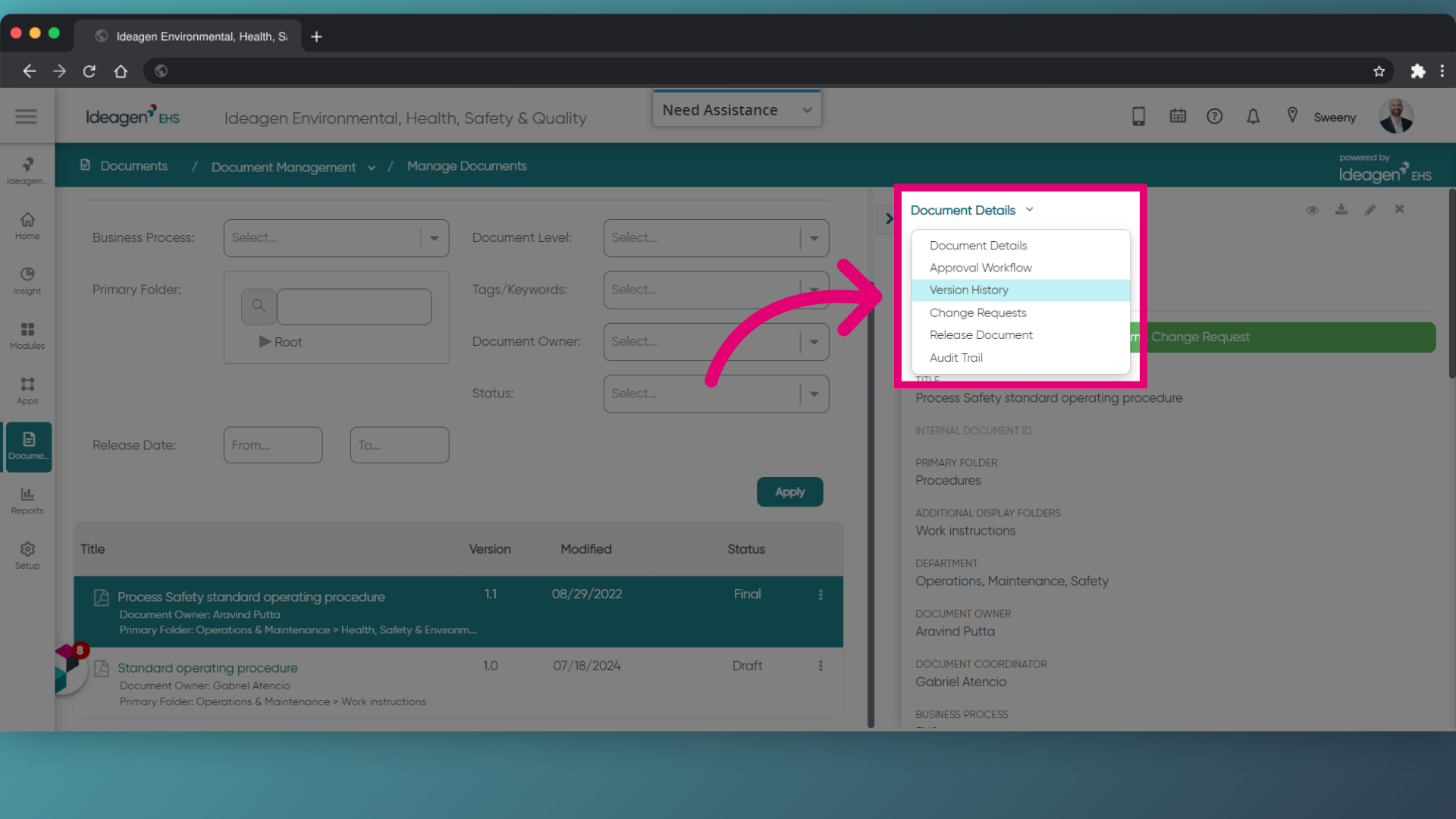Click the edit pencil icon in details panel
This screenshot has height=819, width=1456.
click(1370, 209)
